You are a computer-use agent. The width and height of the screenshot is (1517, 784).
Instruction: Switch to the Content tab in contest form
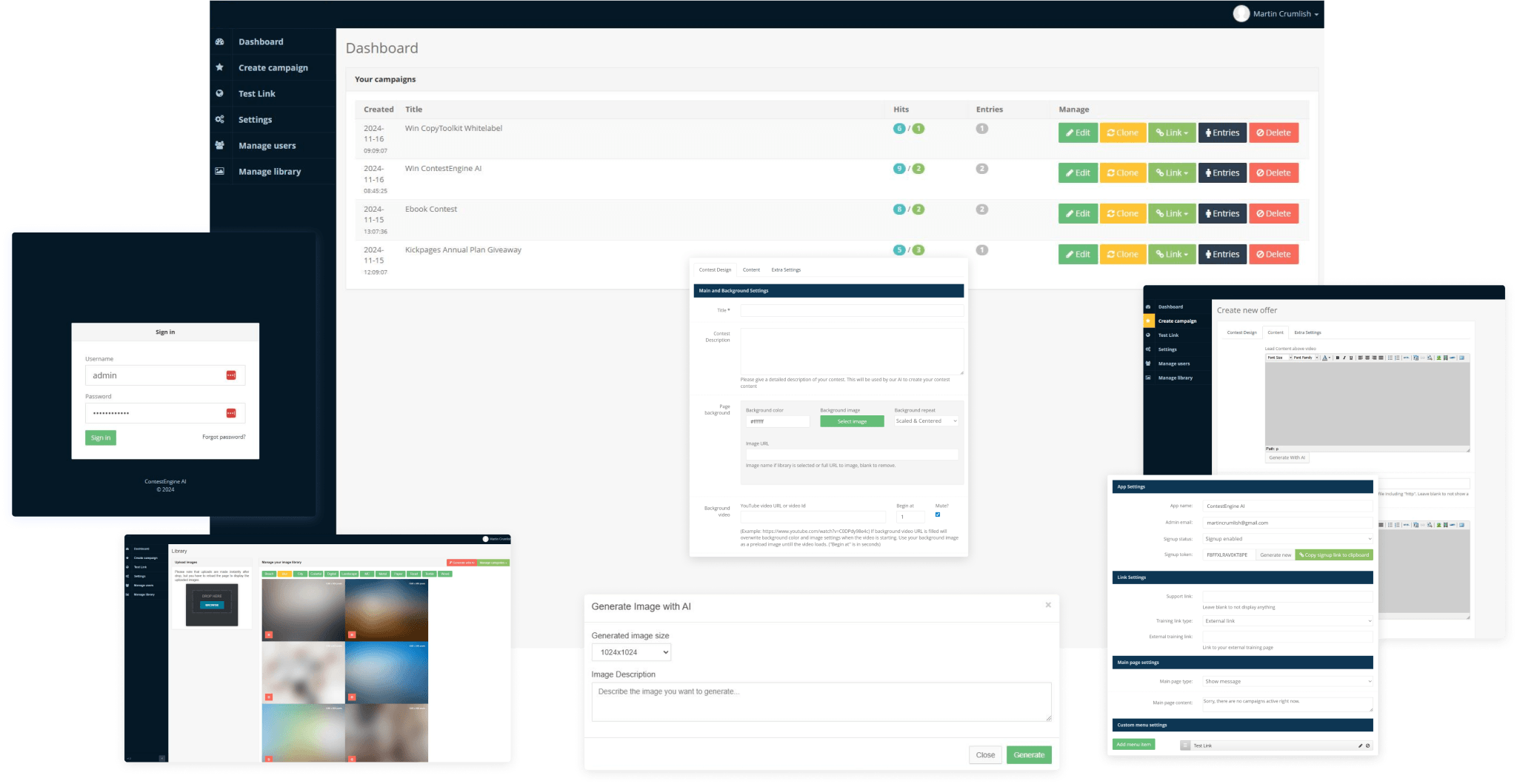(x=751, y=269)
